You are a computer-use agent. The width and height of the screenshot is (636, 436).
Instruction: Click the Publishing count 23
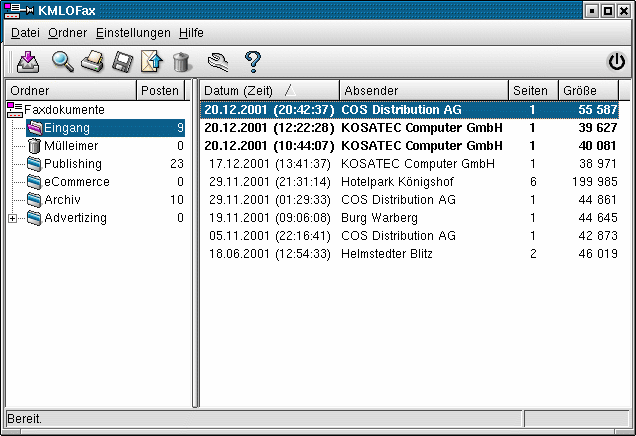tap(177, 164)
